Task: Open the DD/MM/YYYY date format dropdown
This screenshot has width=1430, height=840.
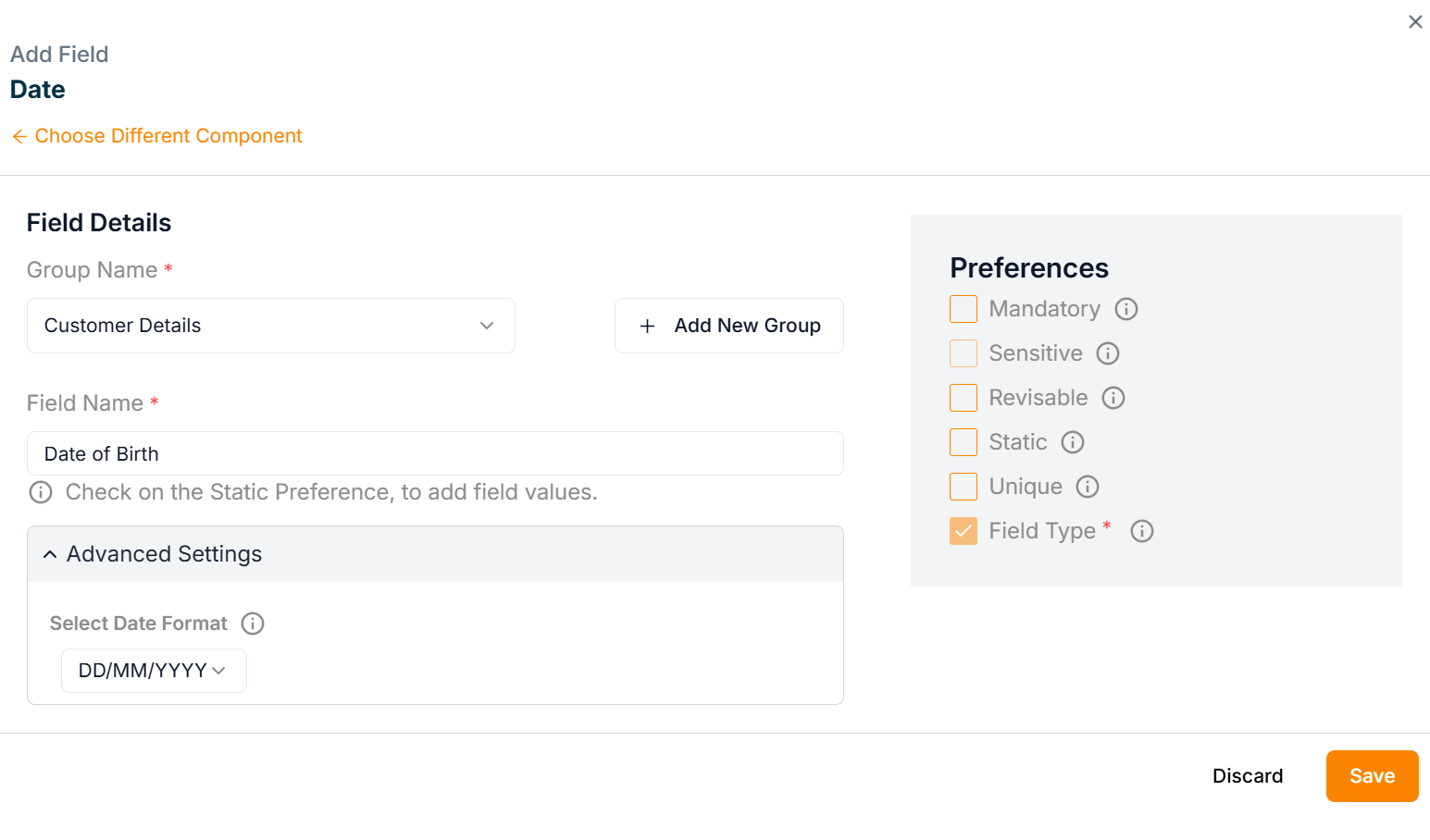Action: point(154,671)
